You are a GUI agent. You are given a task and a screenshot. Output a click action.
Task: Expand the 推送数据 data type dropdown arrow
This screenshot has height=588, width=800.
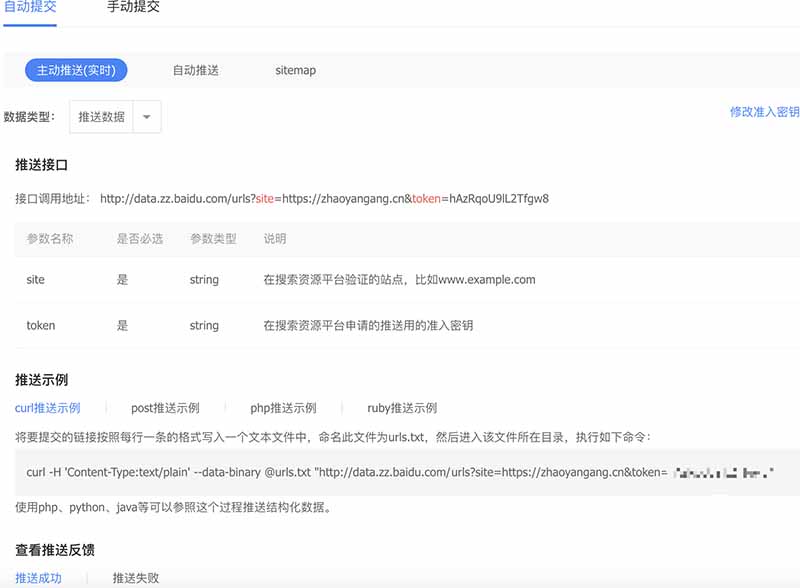pyautogui.click(x=146, y=116)
